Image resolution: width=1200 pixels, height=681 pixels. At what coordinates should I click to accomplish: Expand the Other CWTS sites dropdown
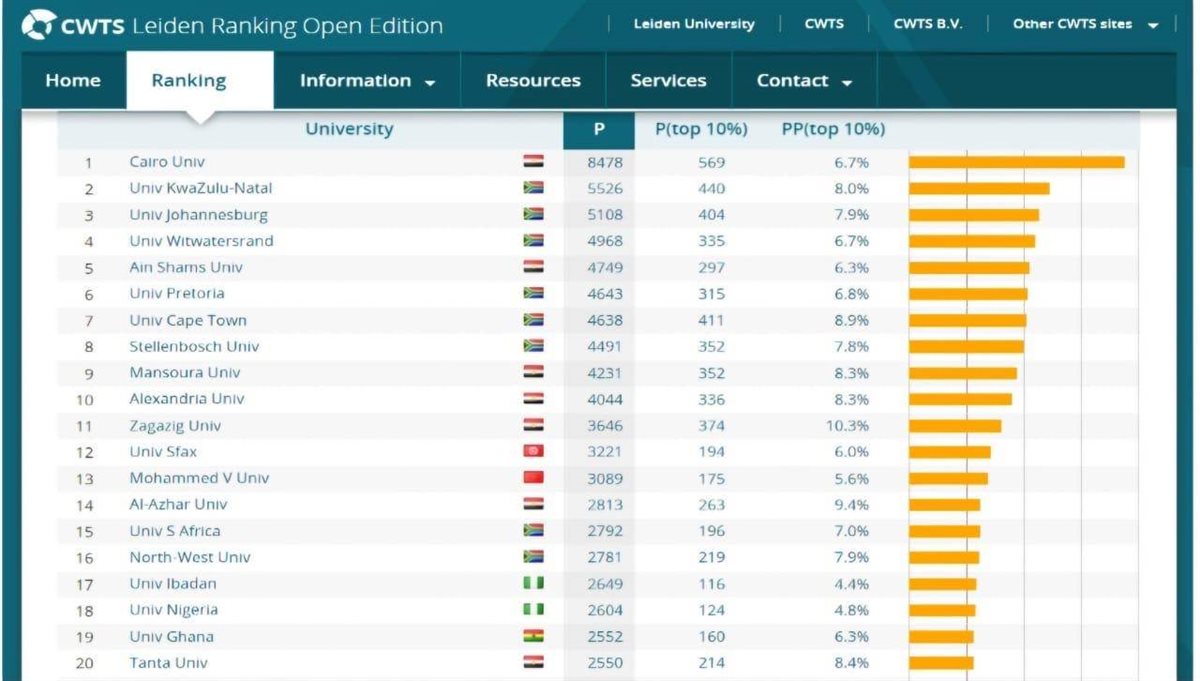pyautogui.click(x=1085, y=24)
